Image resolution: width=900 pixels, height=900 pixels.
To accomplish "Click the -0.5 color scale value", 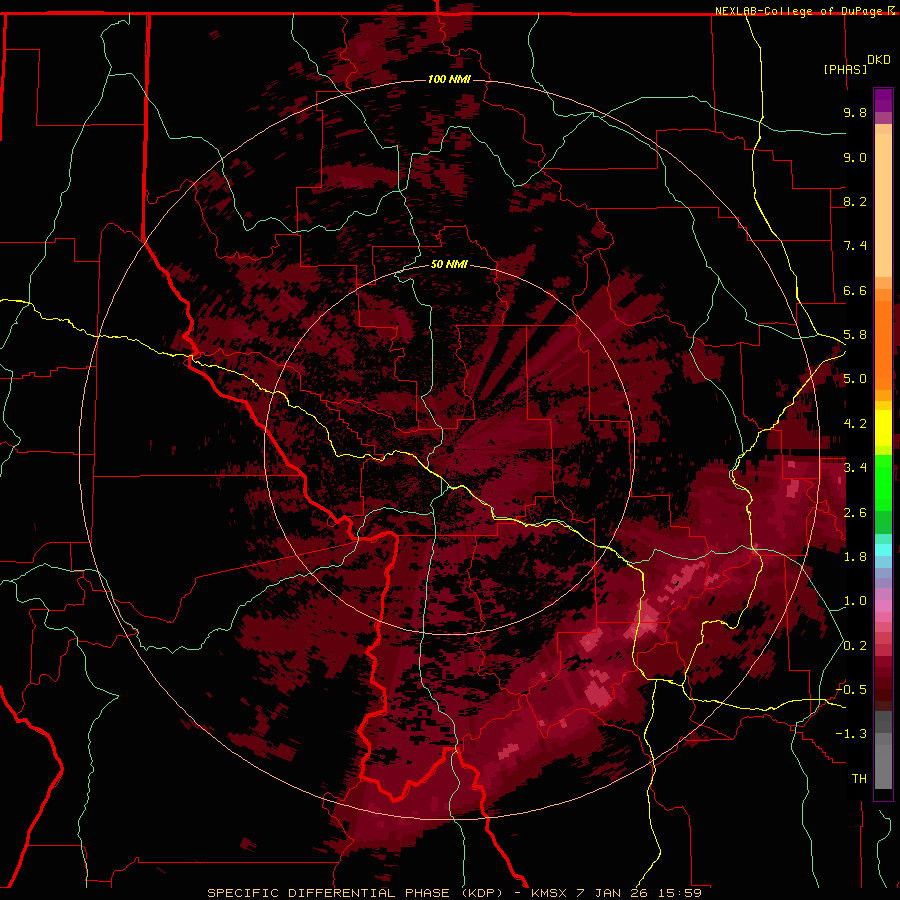I will tap(852, 690).
